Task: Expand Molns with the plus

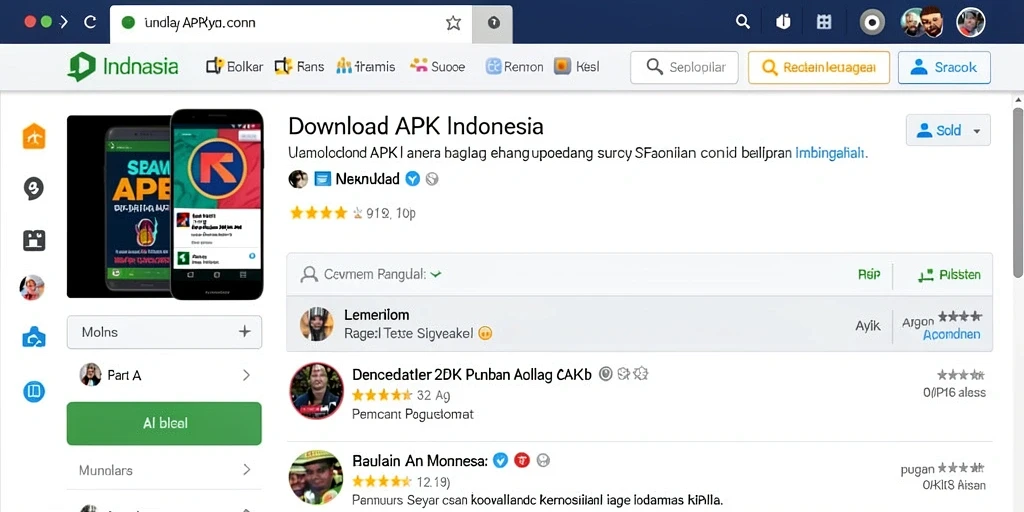Action: click(244, 332)
